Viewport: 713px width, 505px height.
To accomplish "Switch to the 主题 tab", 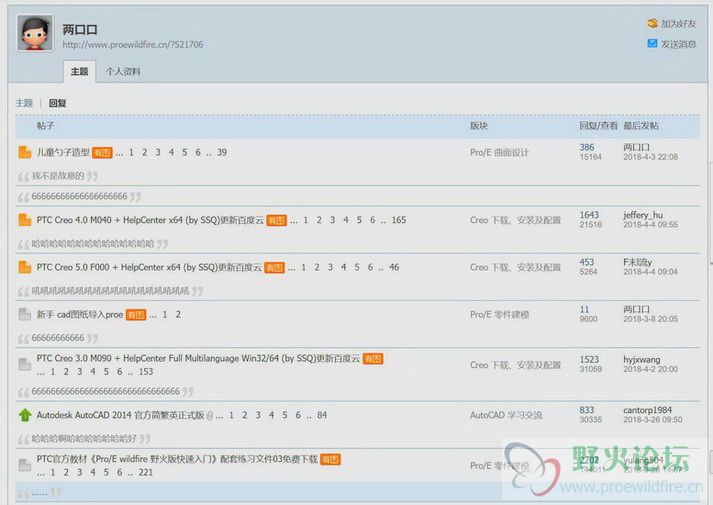I will point(79,71).
